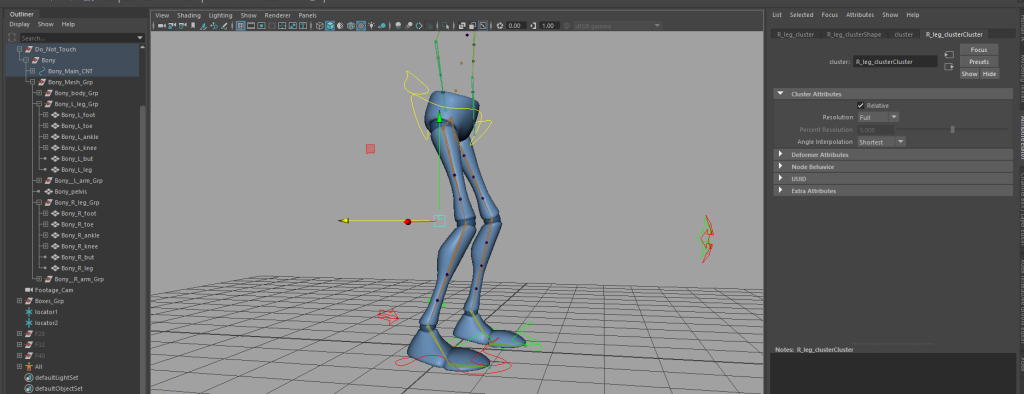Collapse the Bony_L_leg_Grp tree node
The height and width of the screenshot is (394, 1024).
pyautogui.click(x=39, y=104)
